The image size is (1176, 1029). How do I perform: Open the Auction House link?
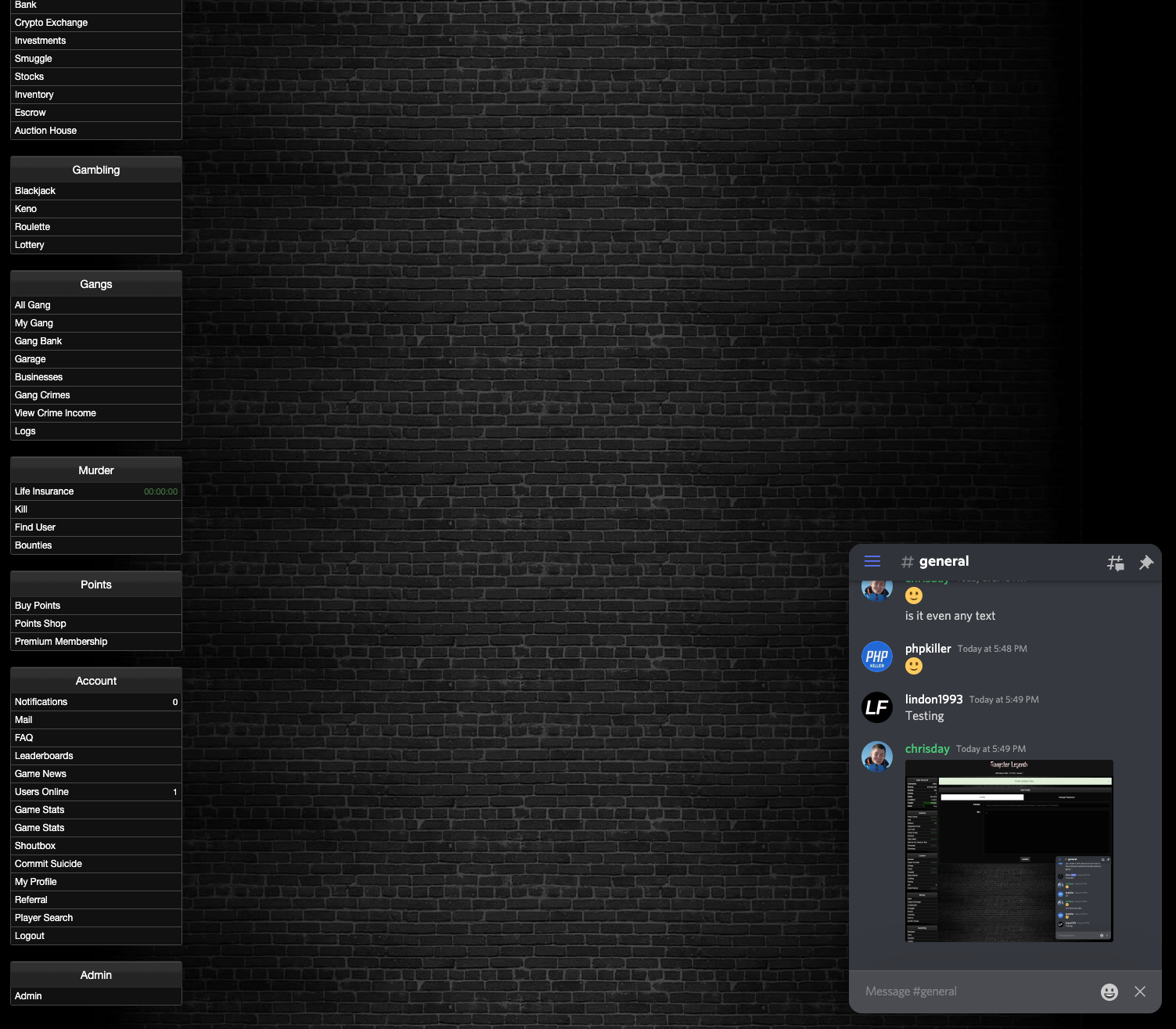tap(45, 131)
